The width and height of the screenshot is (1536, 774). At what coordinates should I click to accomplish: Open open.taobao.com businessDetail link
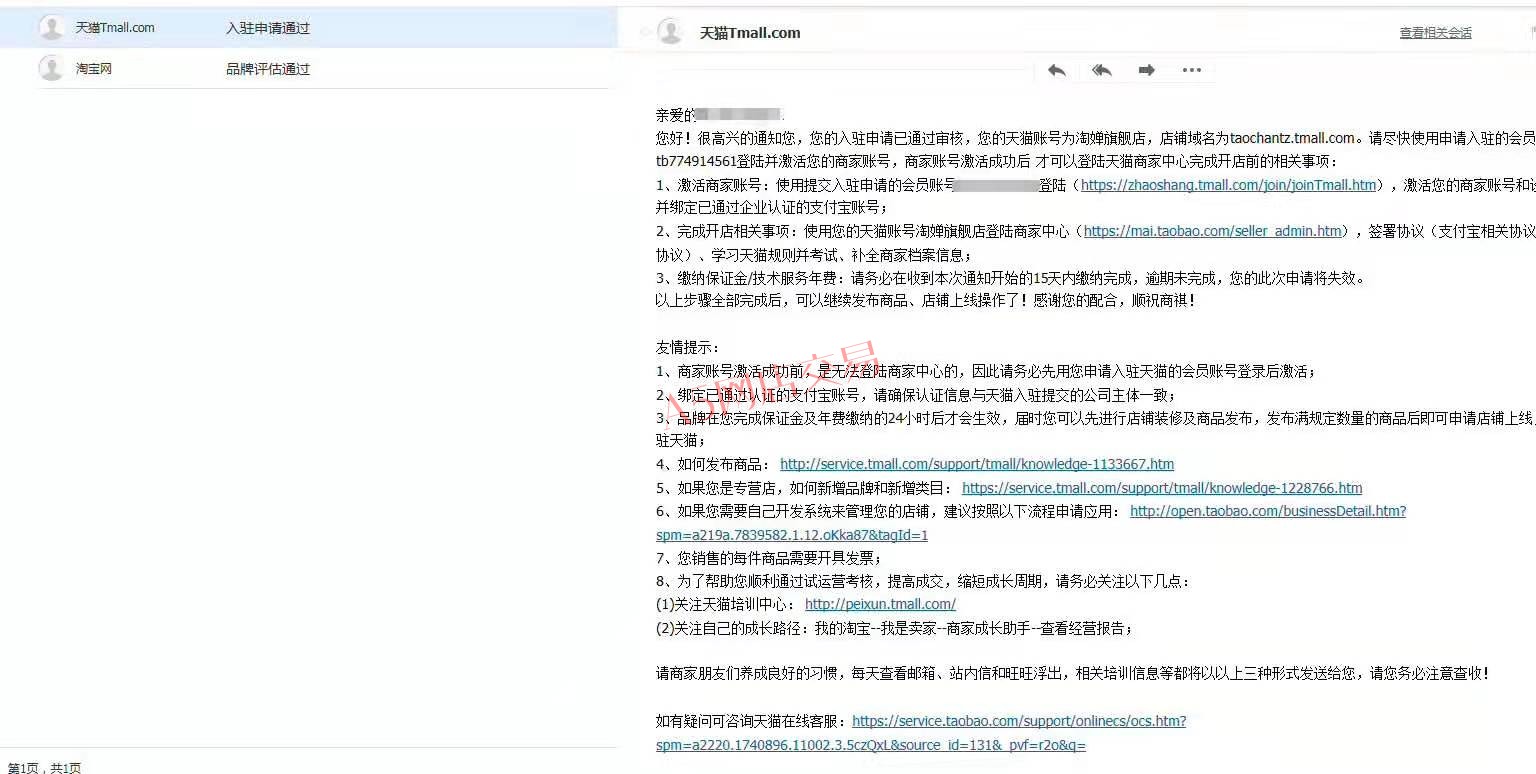pos(1268,511)
